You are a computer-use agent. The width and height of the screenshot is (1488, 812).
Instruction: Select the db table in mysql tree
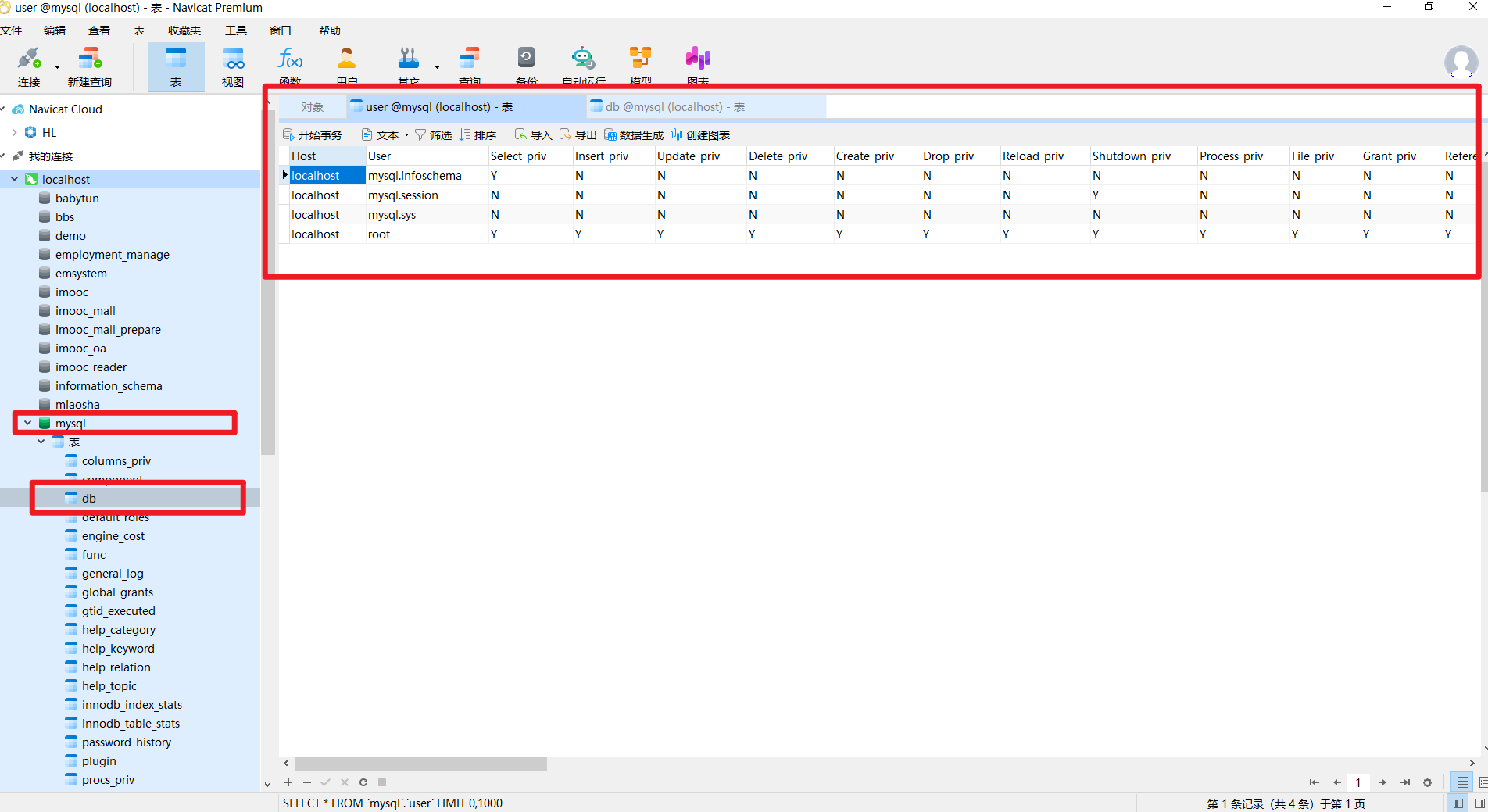click(x=89, y=499)
